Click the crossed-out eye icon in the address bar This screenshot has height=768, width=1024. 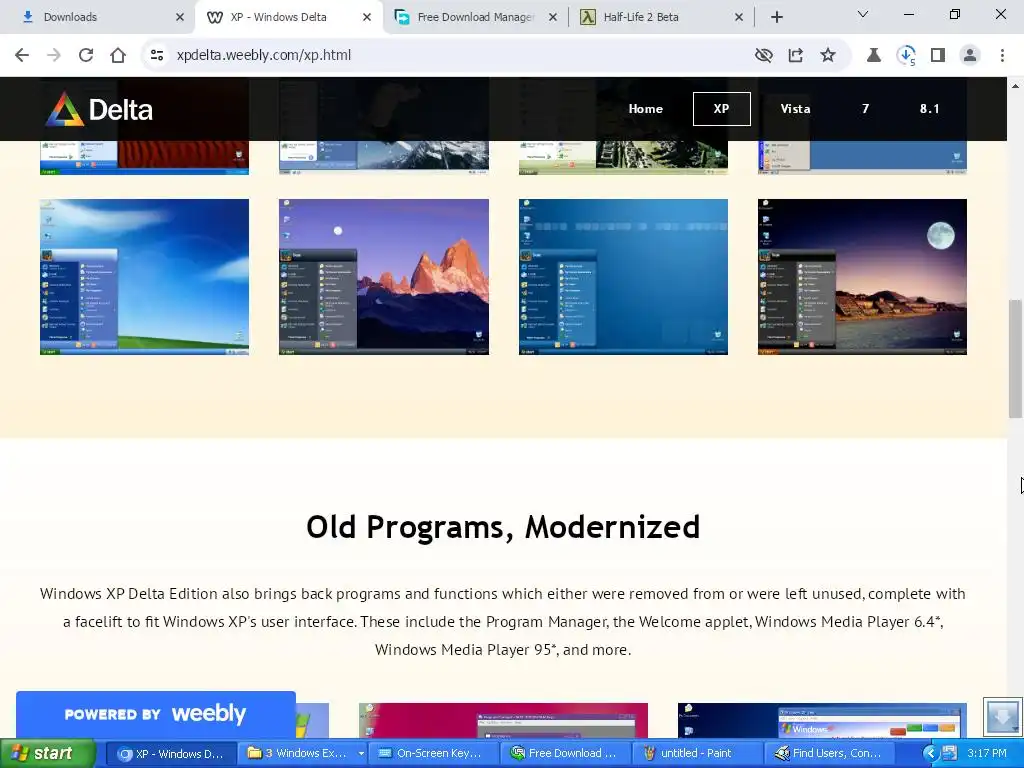[763, 55]
